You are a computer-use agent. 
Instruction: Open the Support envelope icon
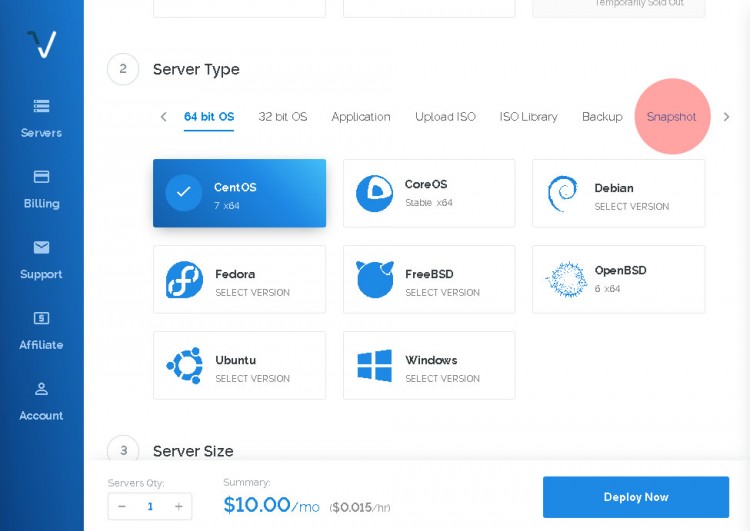coord(42,247)
